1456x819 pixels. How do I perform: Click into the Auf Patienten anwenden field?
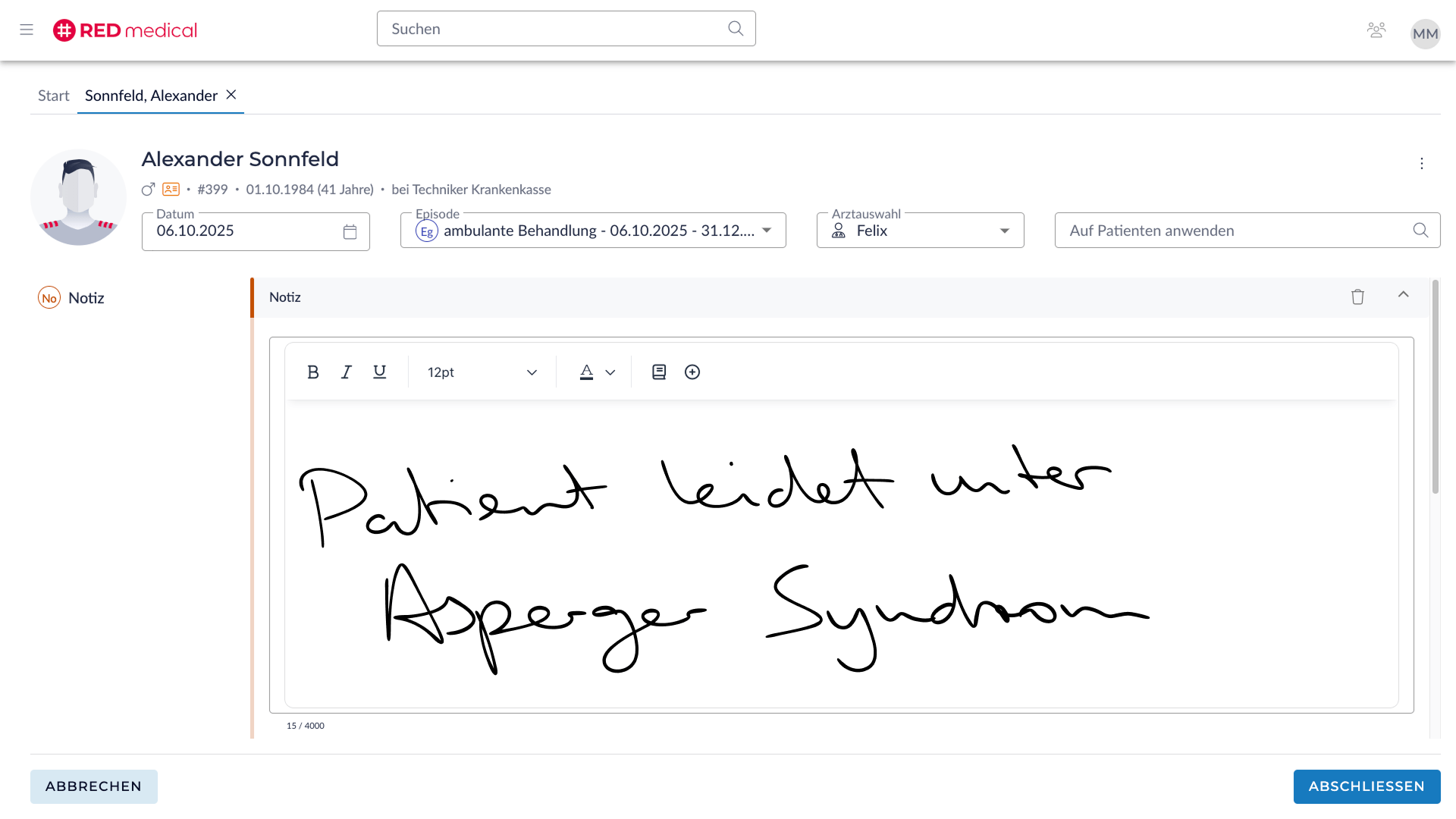[x=1213, y=231]
